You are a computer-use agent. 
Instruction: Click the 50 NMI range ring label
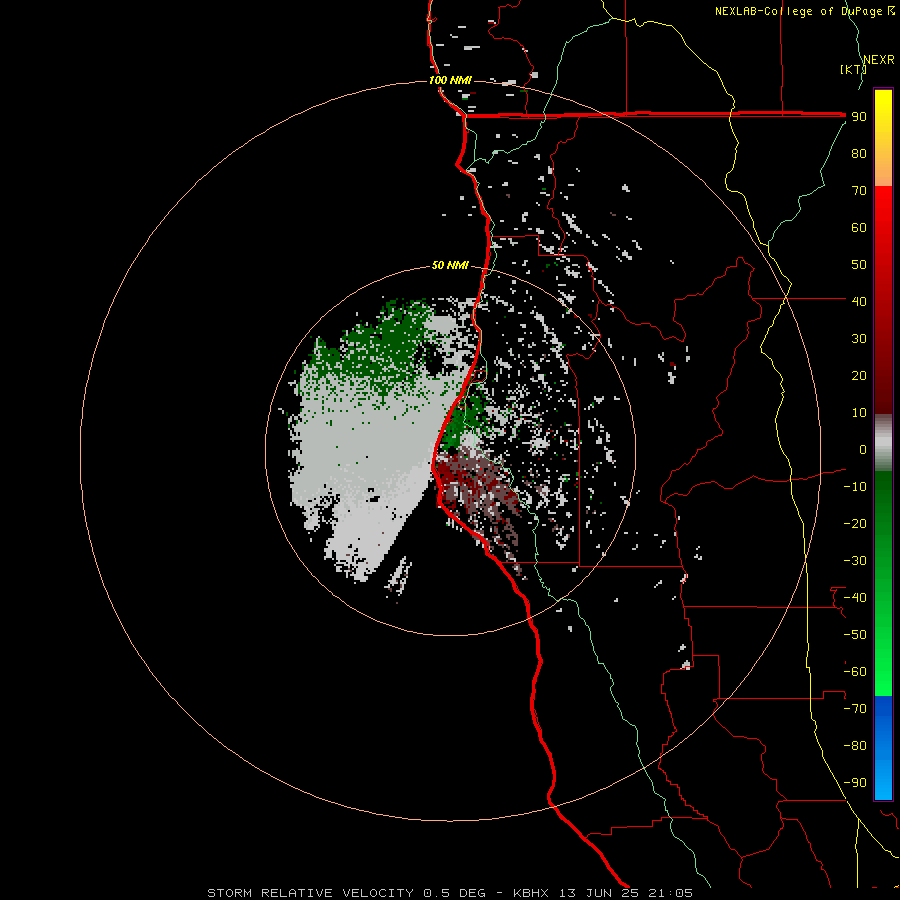coord(450,265)
